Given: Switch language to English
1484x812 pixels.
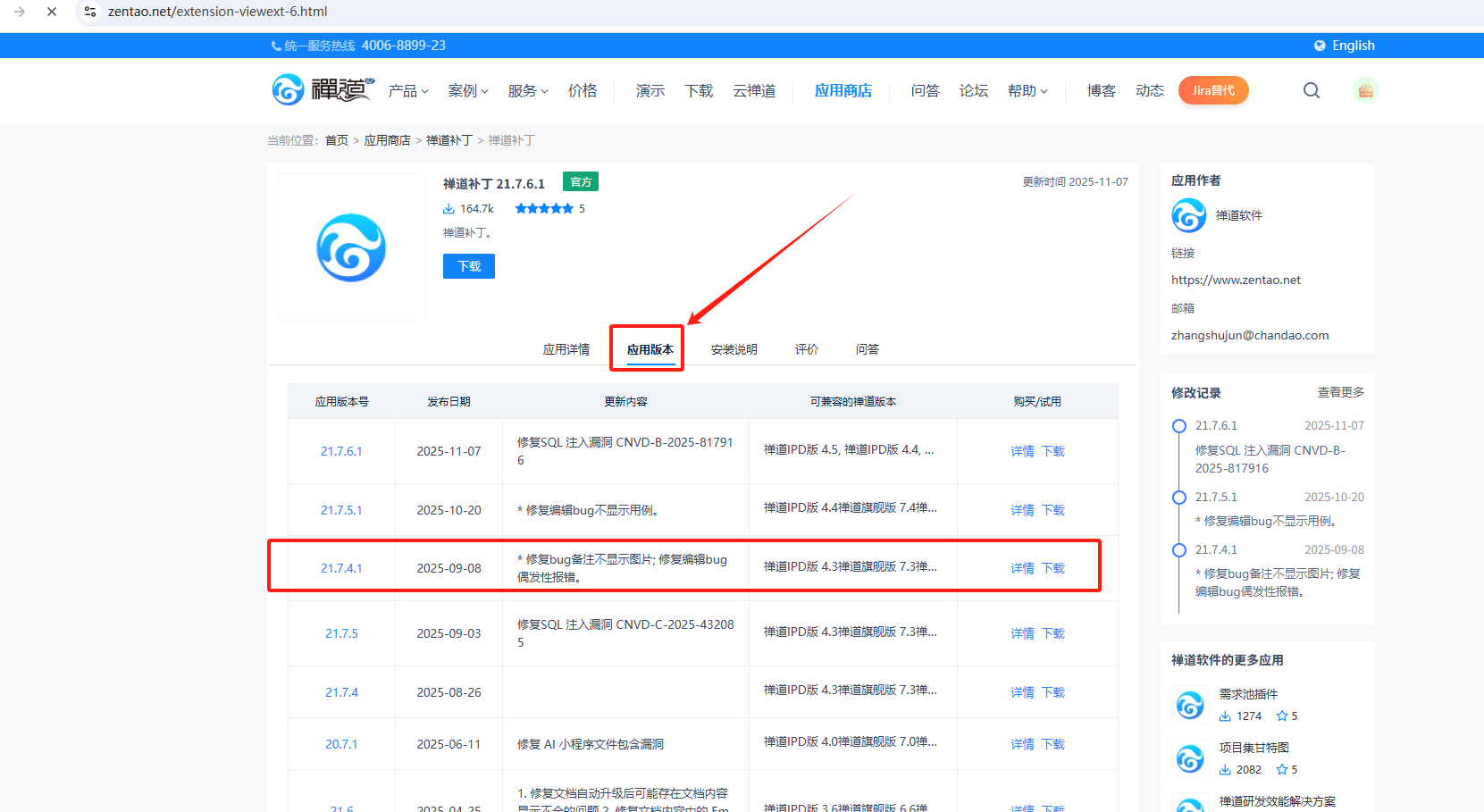Looking at the screenshot, I should click(x=1345, y=46).
